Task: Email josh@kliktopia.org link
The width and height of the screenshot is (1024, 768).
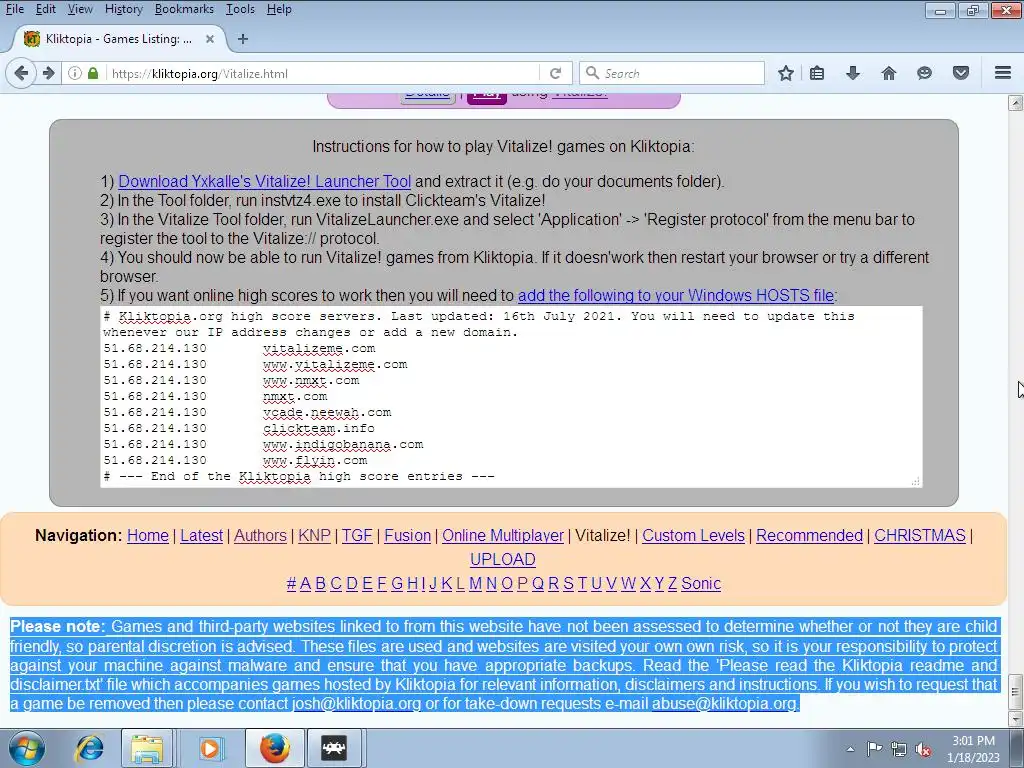Action: point(357,704)
